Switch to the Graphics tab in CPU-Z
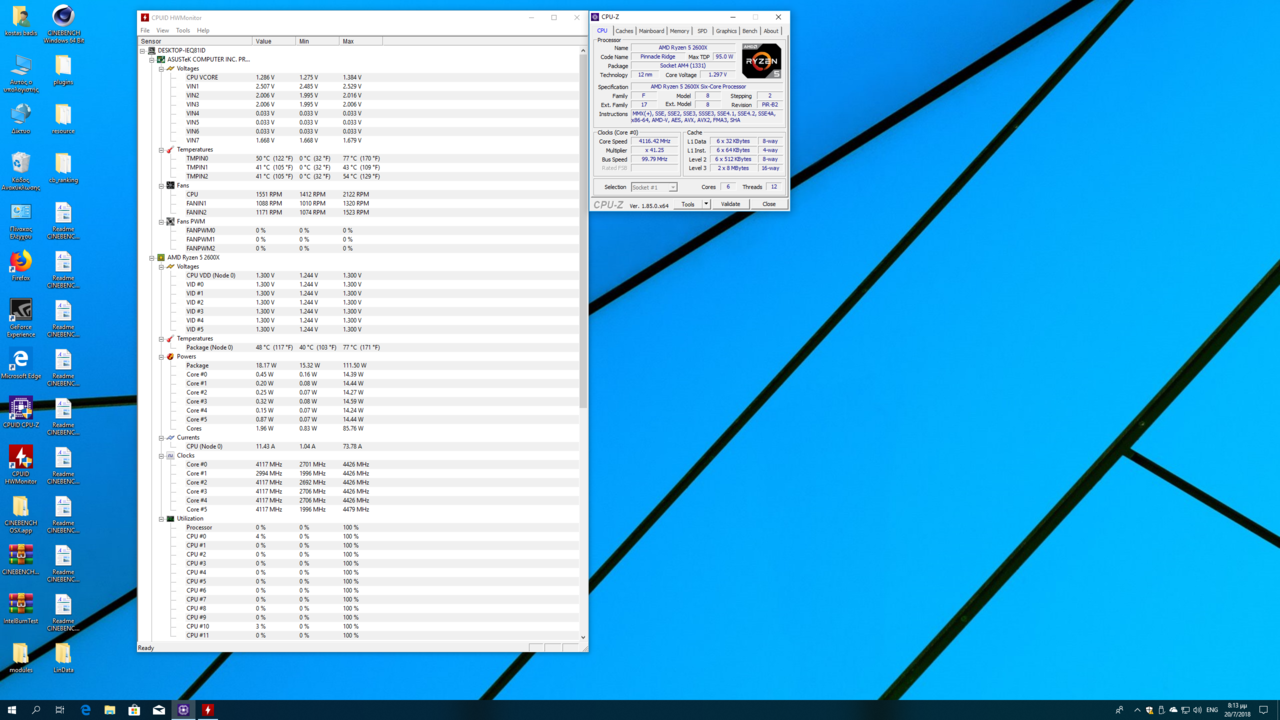This screenshot has width=1280, height=720. point(726,31)
